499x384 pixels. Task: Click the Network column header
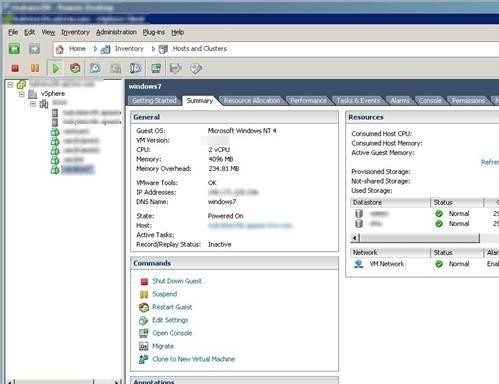(x=390, y=253)
